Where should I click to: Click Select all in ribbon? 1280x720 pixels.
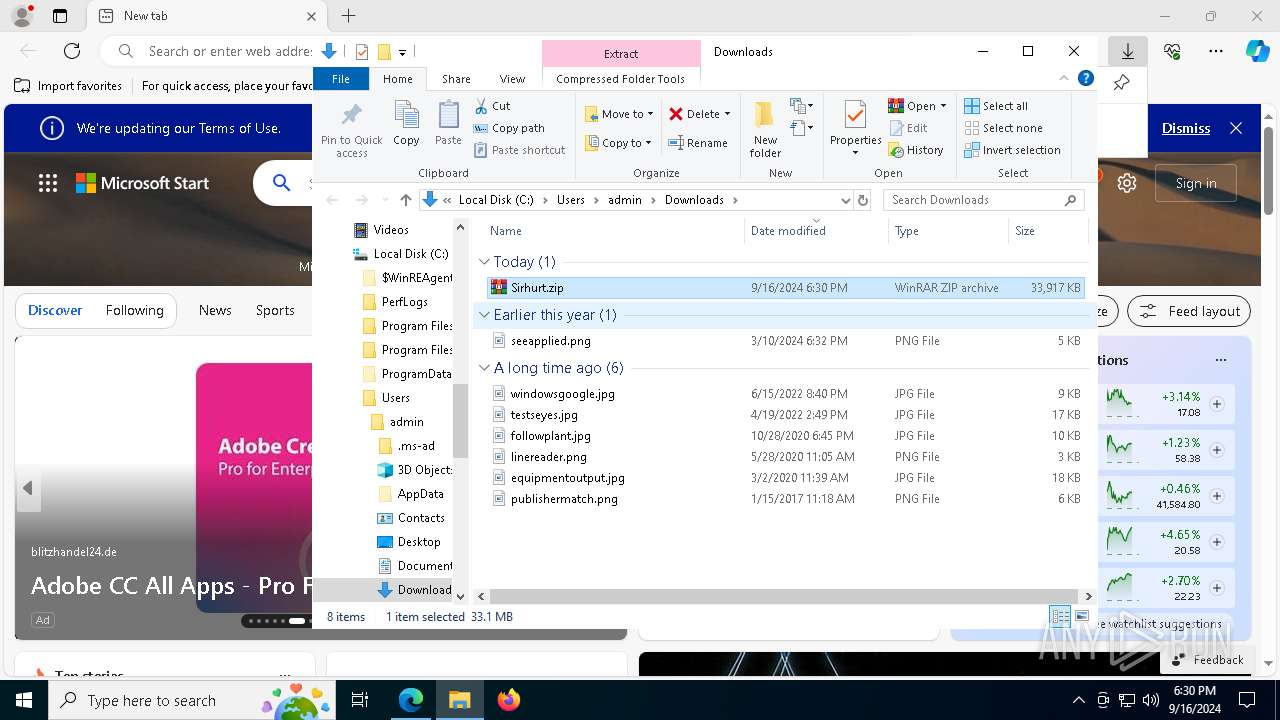(996, 106)
